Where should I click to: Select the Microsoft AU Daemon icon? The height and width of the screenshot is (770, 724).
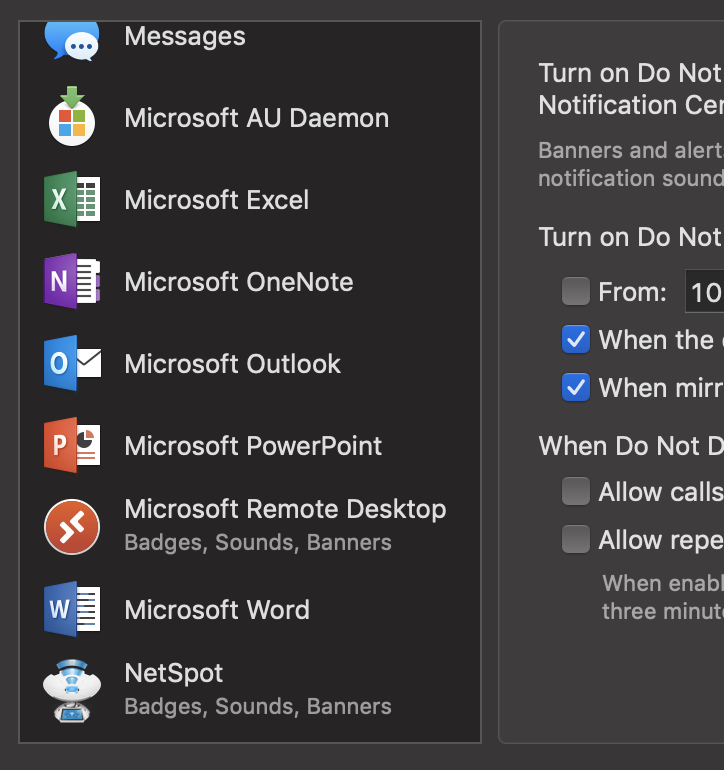[x=72, y=116]
